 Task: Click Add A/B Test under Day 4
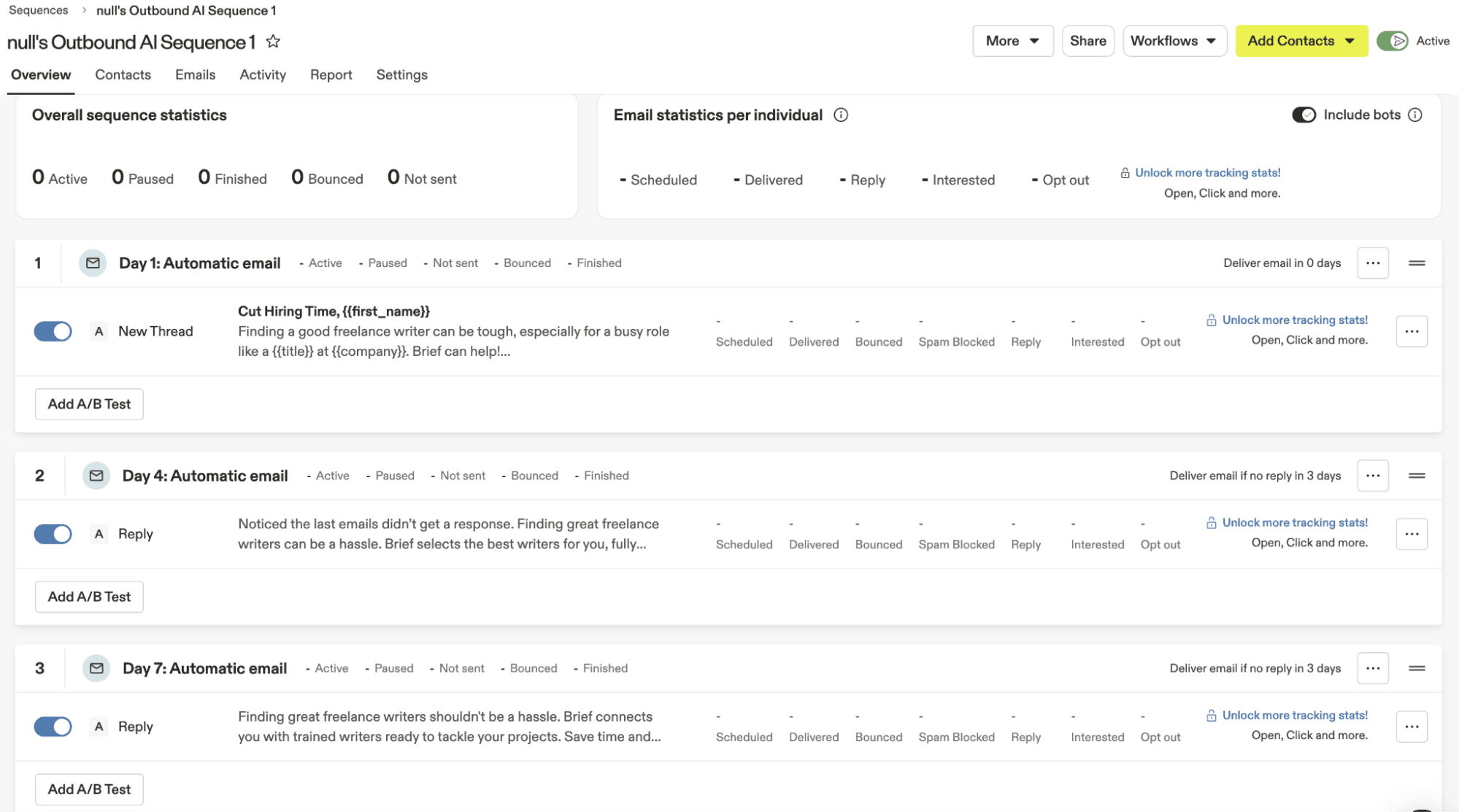89,597
